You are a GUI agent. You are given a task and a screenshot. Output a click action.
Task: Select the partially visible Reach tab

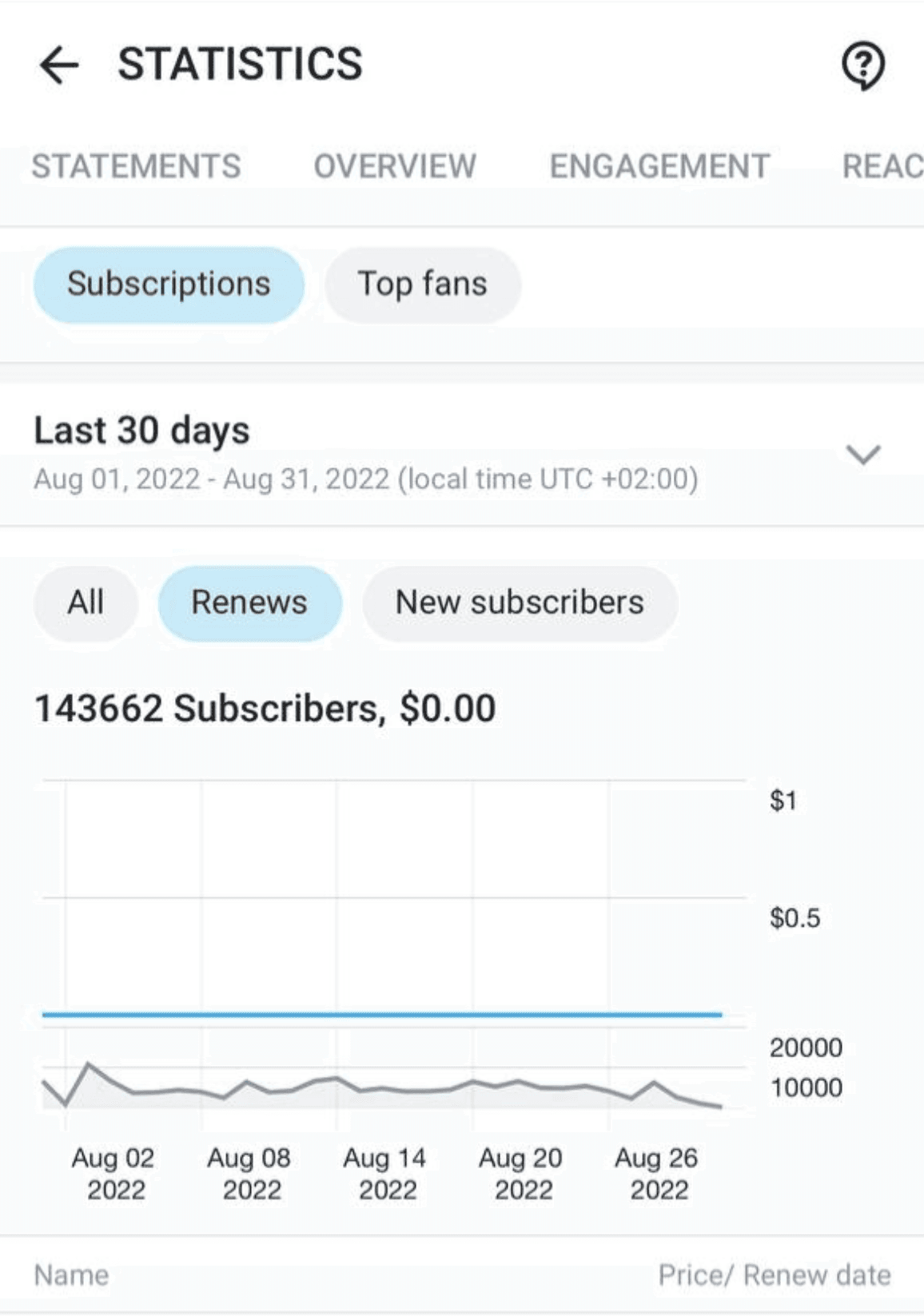click(882, 166)
